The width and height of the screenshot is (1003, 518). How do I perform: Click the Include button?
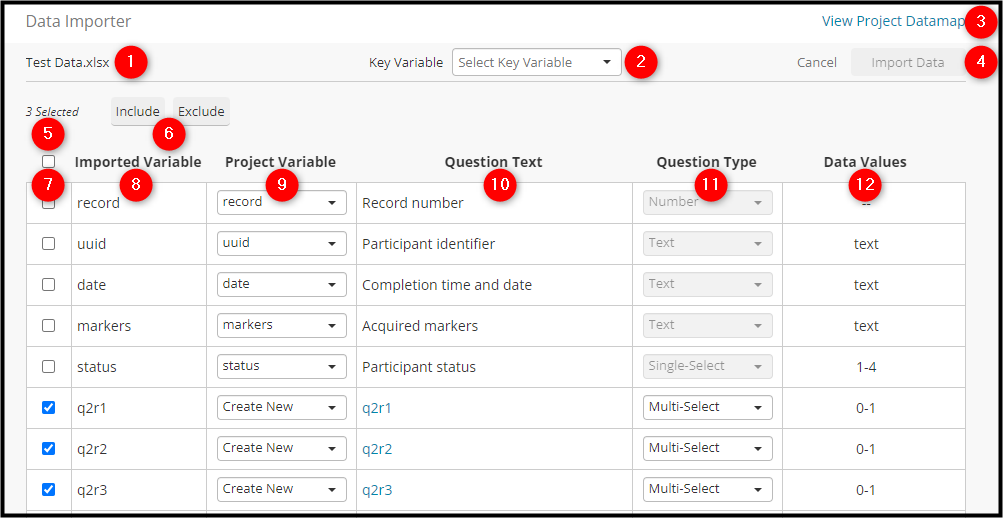coord(138,111)
